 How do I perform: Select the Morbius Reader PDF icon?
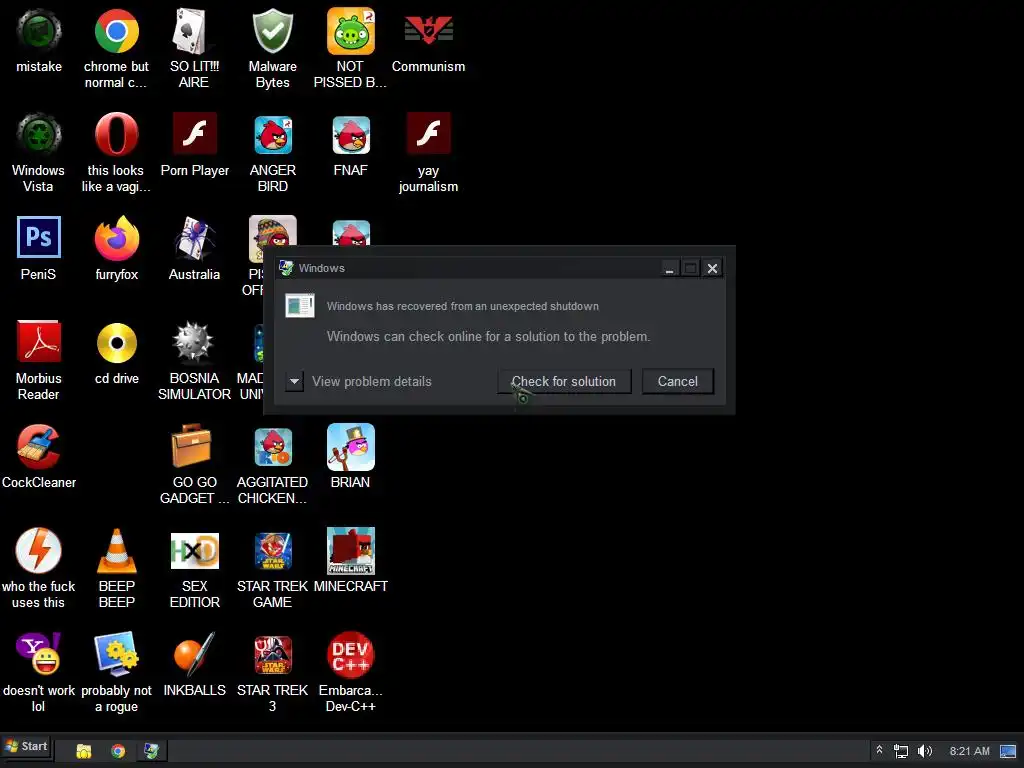pyautogui.click(x=39, y=342)
